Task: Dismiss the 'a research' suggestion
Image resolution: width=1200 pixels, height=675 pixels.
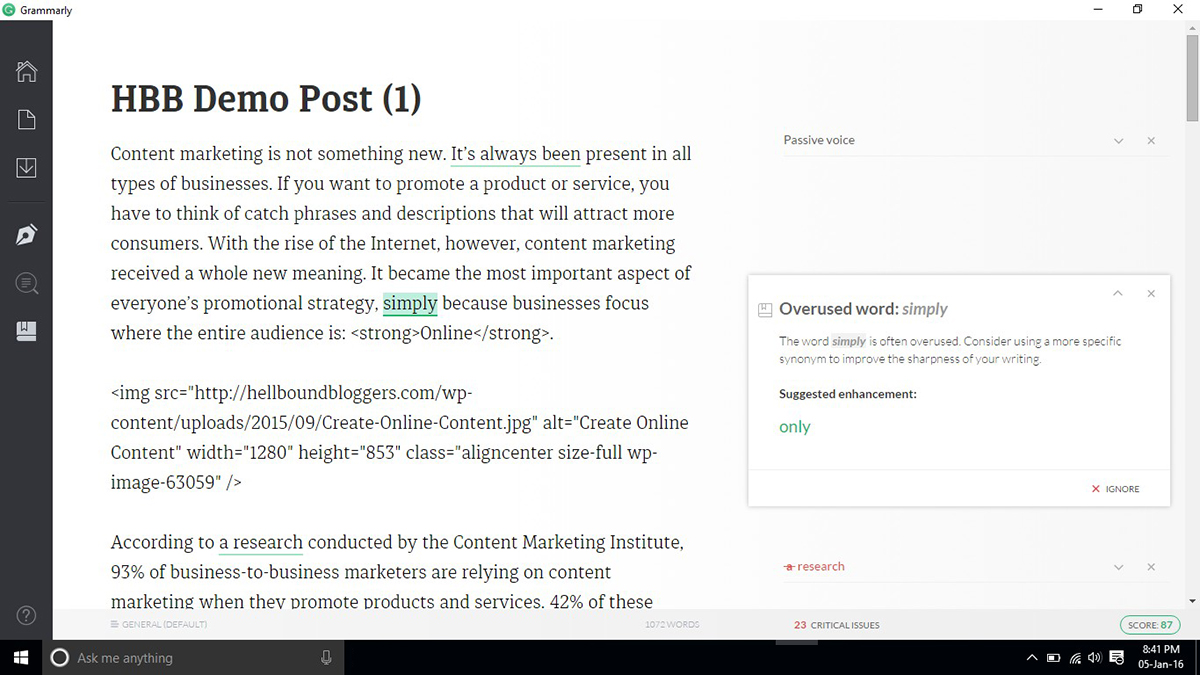Action: (x=1151, y=567)
